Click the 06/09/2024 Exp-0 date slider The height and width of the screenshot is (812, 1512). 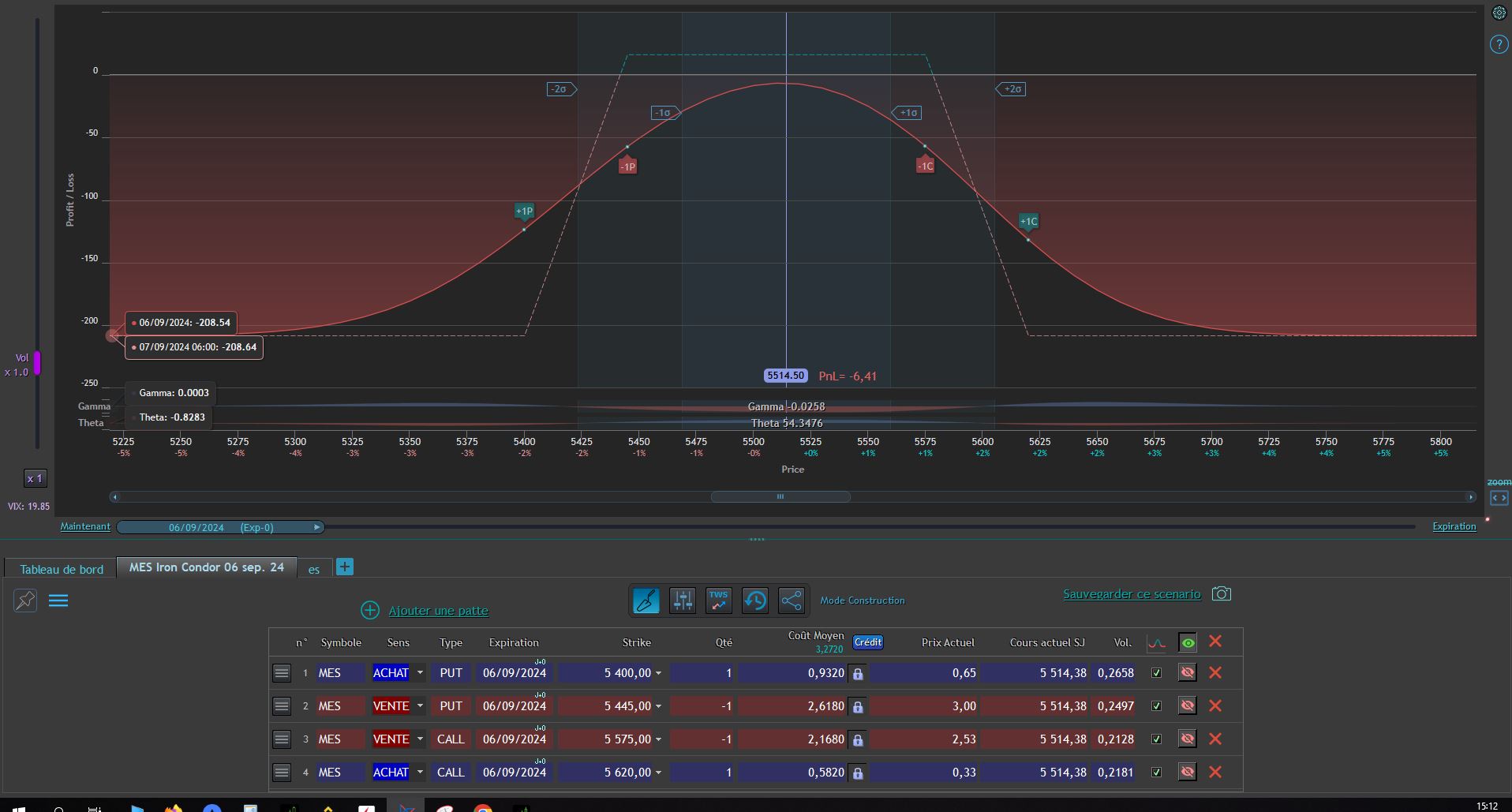coord(220,527)
